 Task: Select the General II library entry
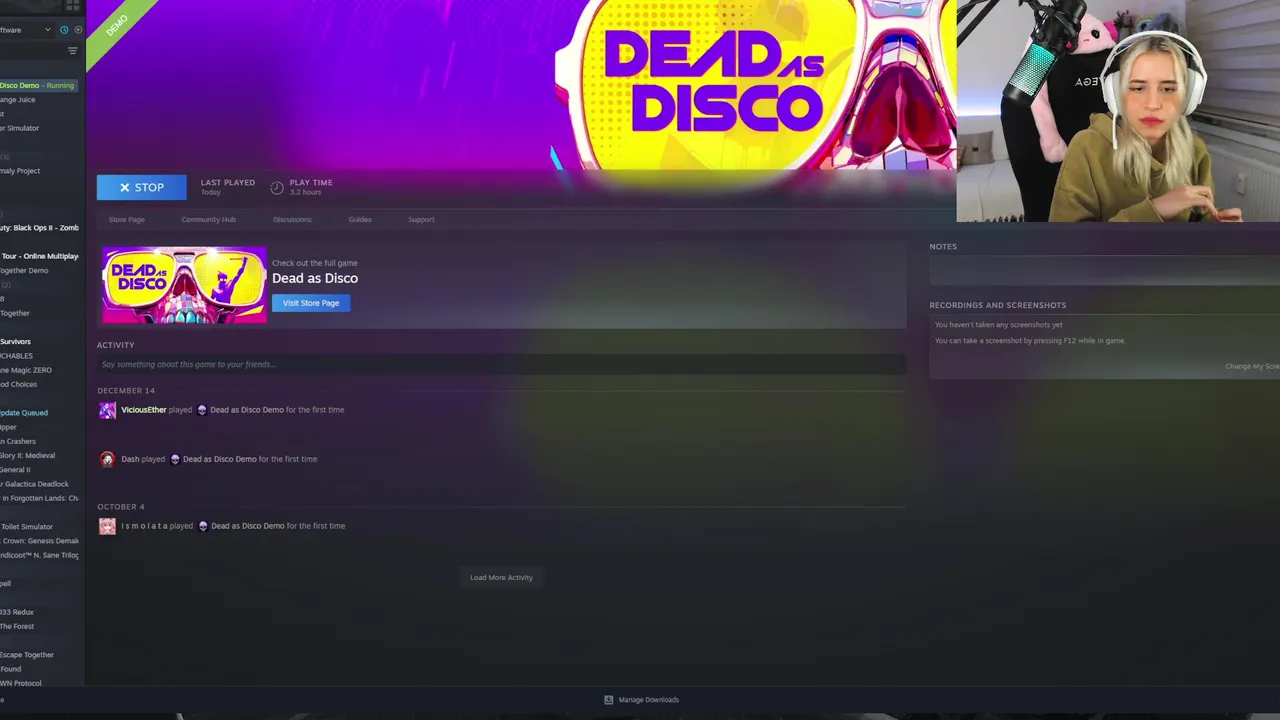(x=16, y=470)
